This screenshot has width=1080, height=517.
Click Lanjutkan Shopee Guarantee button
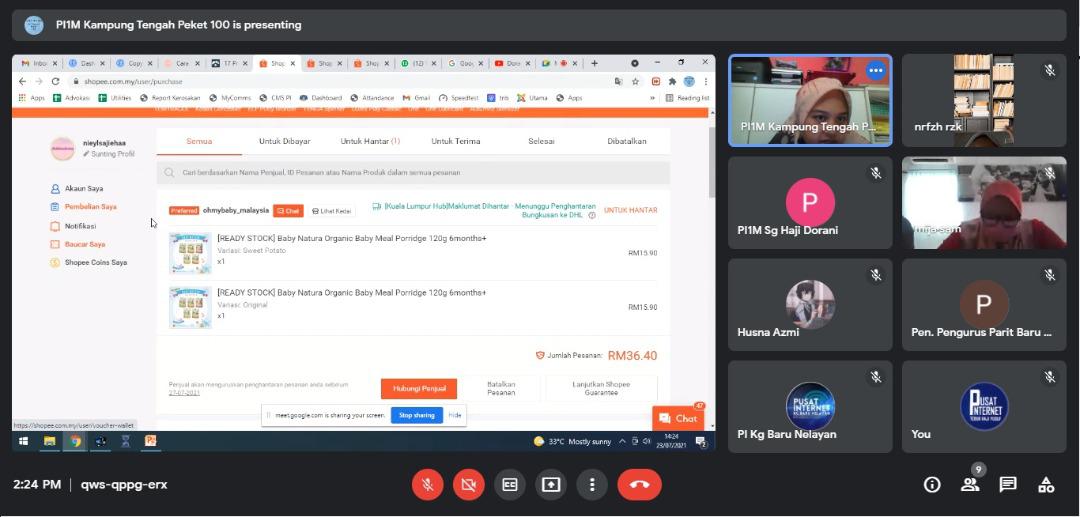(x=601, y=388)
